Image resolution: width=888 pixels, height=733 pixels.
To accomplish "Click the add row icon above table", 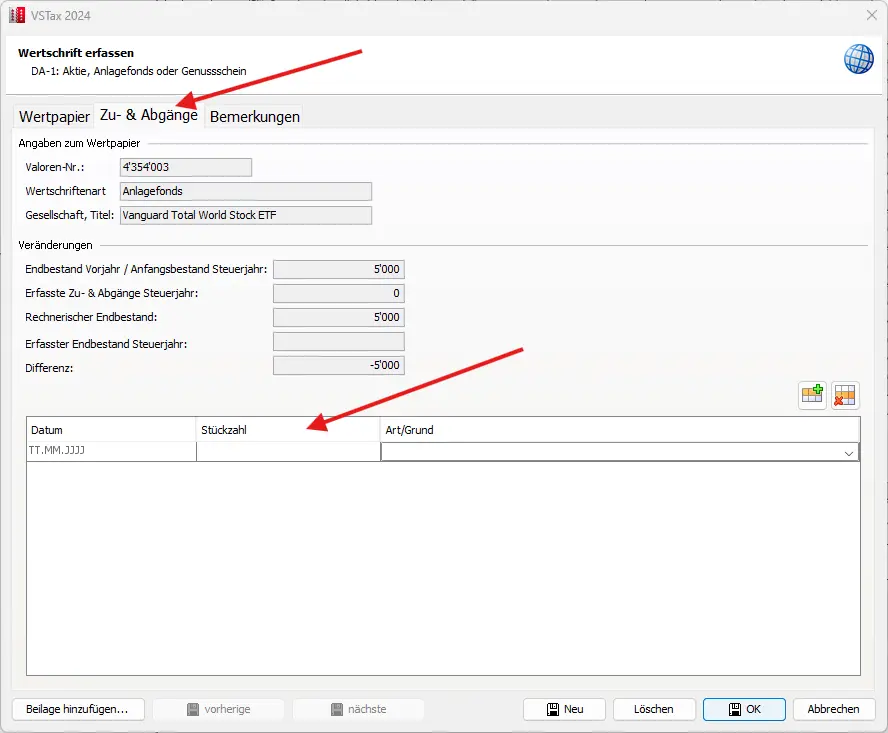I will coord(812,395).
